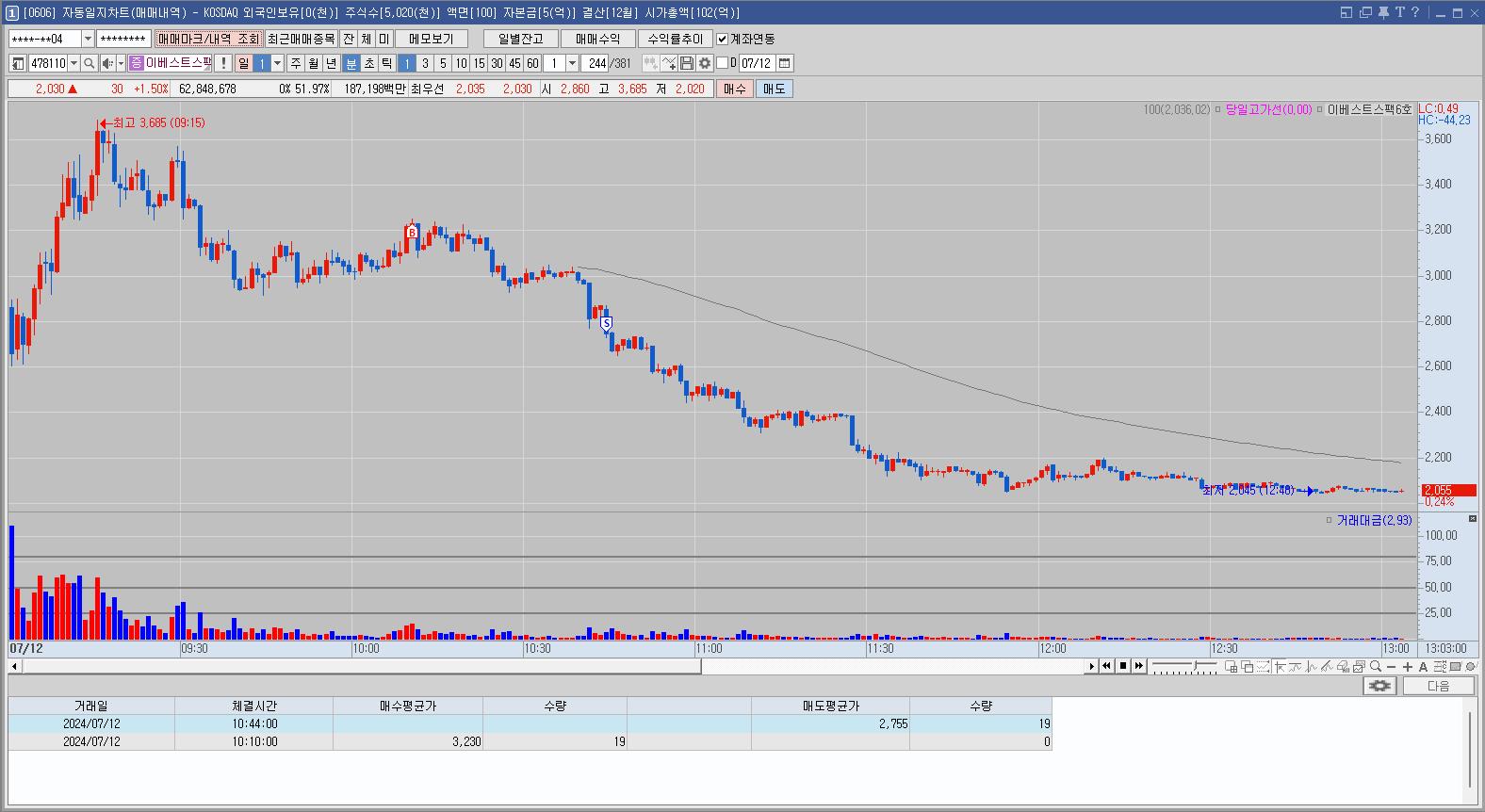This screenshot has height=812, width=1485.
Task: Click the 244 bar count field
Action: point(596,63)
